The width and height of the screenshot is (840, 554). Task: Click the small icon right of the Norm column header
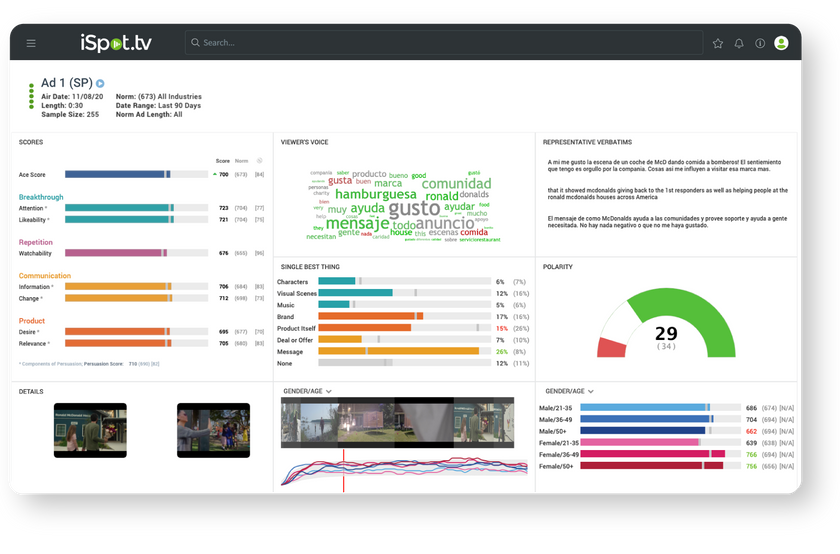tap(260, 160)
